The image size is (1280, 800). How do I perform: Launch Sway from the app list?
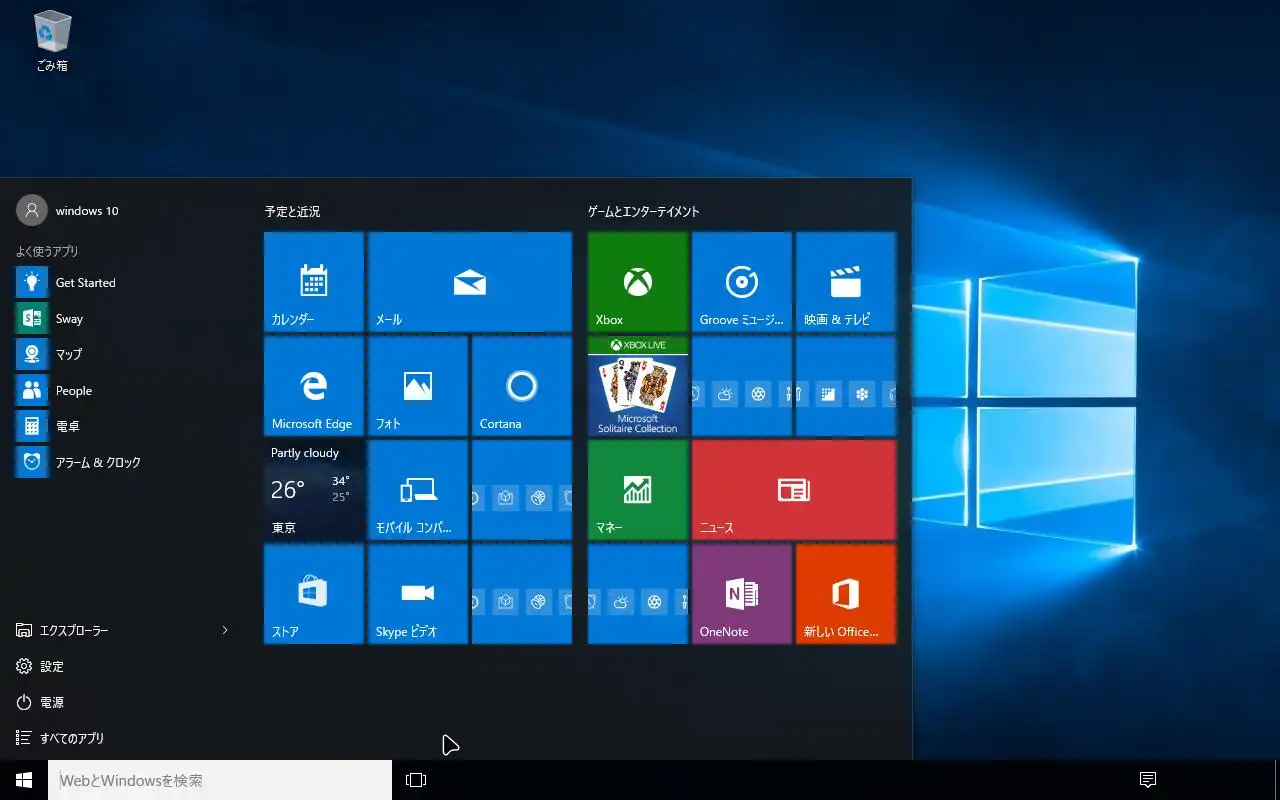(124, 319)
